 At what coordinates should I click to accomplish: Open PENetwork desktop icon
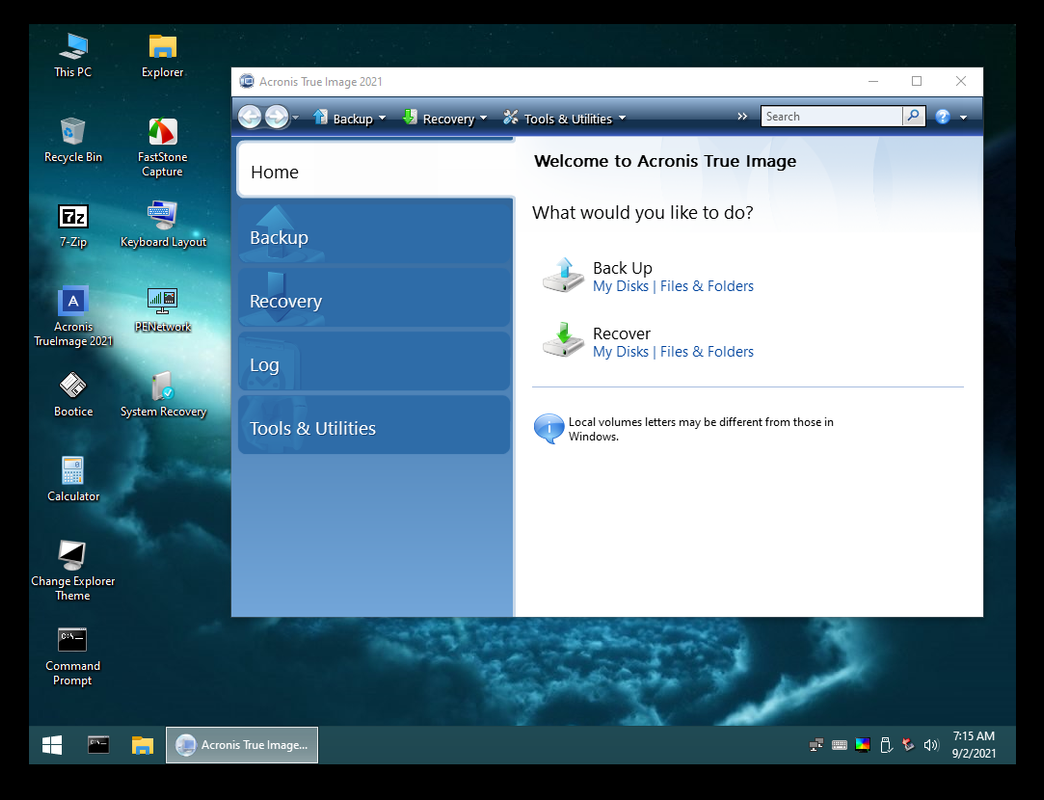pyautogui.click(x=162, y=310)
